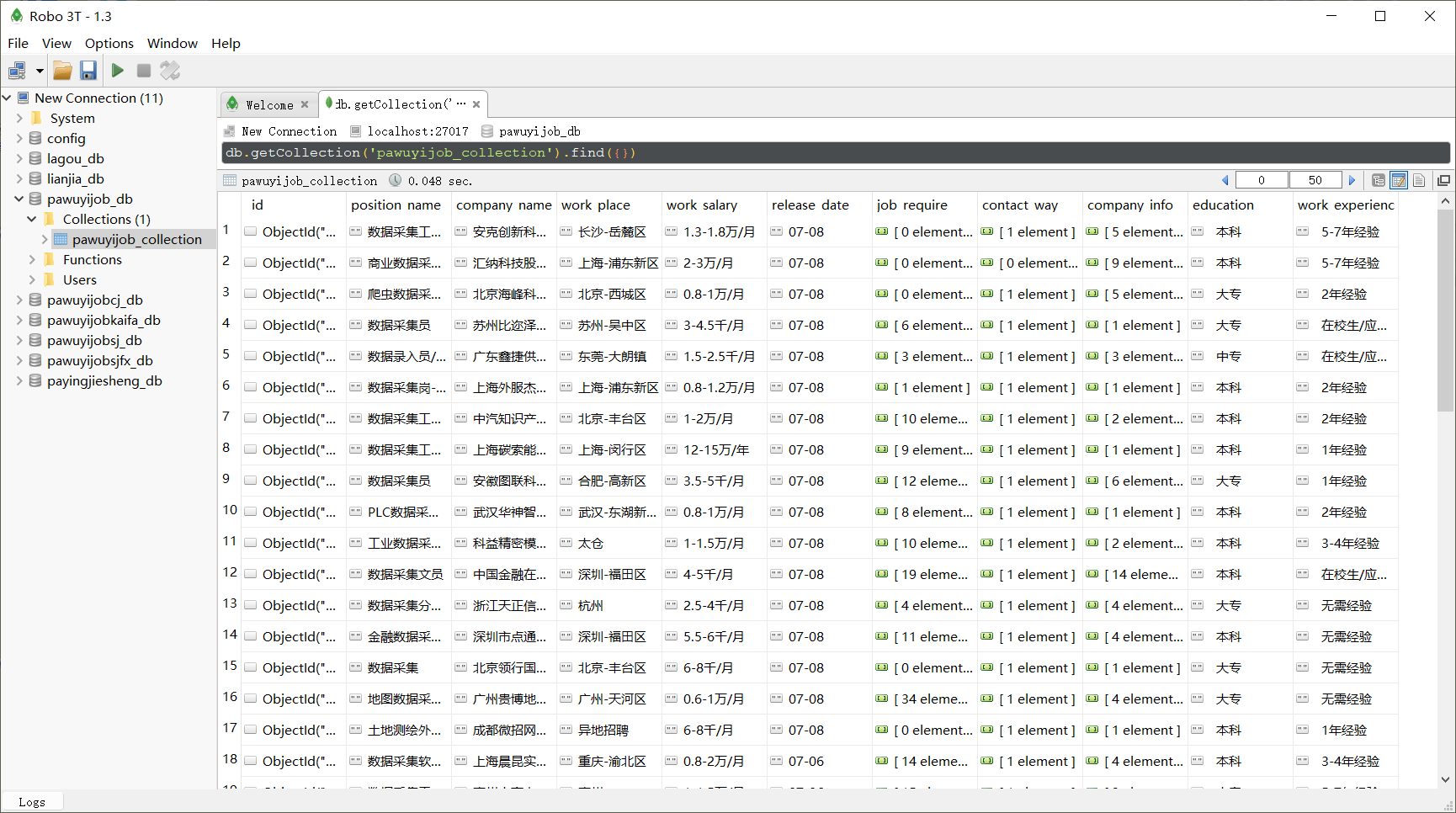Viewport: 1456px width, 813px height.
Task: Close the Welcome tab
Action: pos(305,105)
